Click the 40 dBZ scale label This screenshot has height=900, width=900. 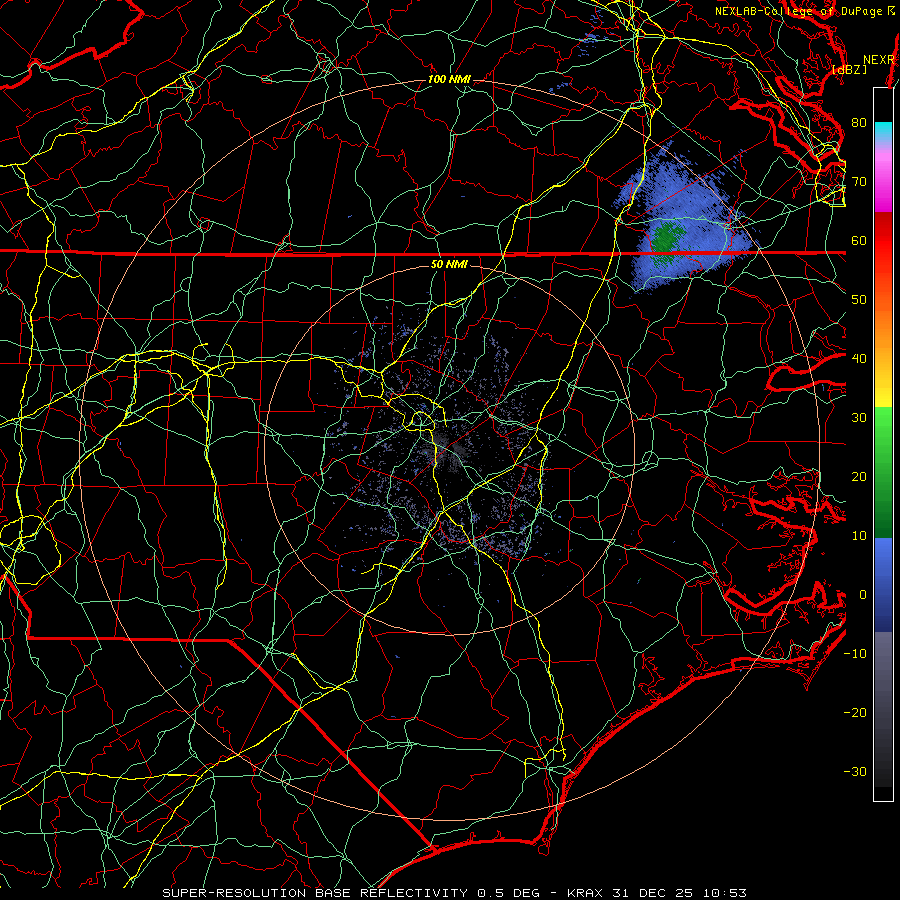pyautogui.click(x=859, y=358)
